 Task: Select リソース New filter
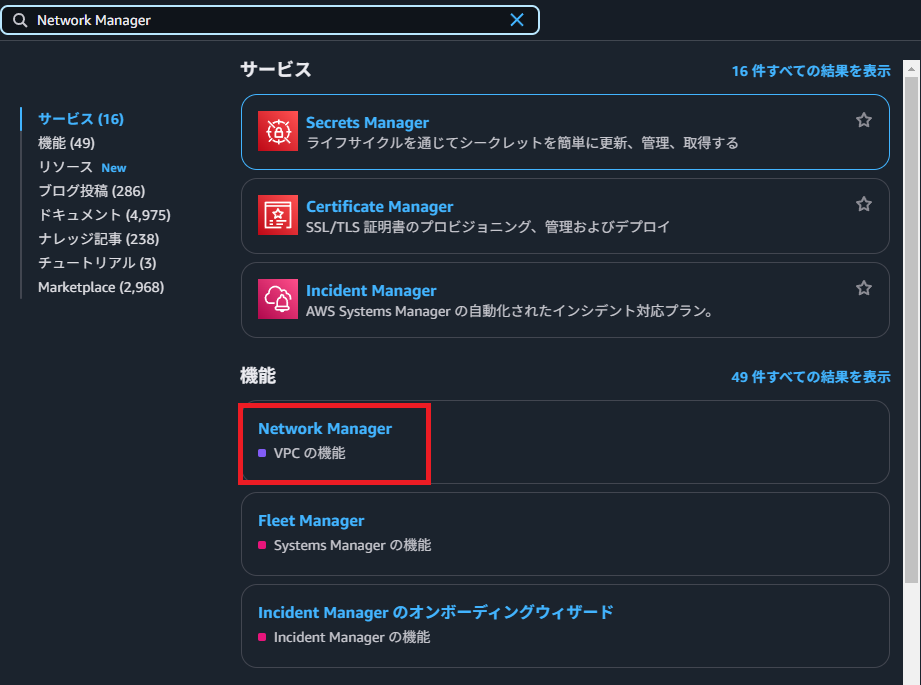[x=82, y=167]
